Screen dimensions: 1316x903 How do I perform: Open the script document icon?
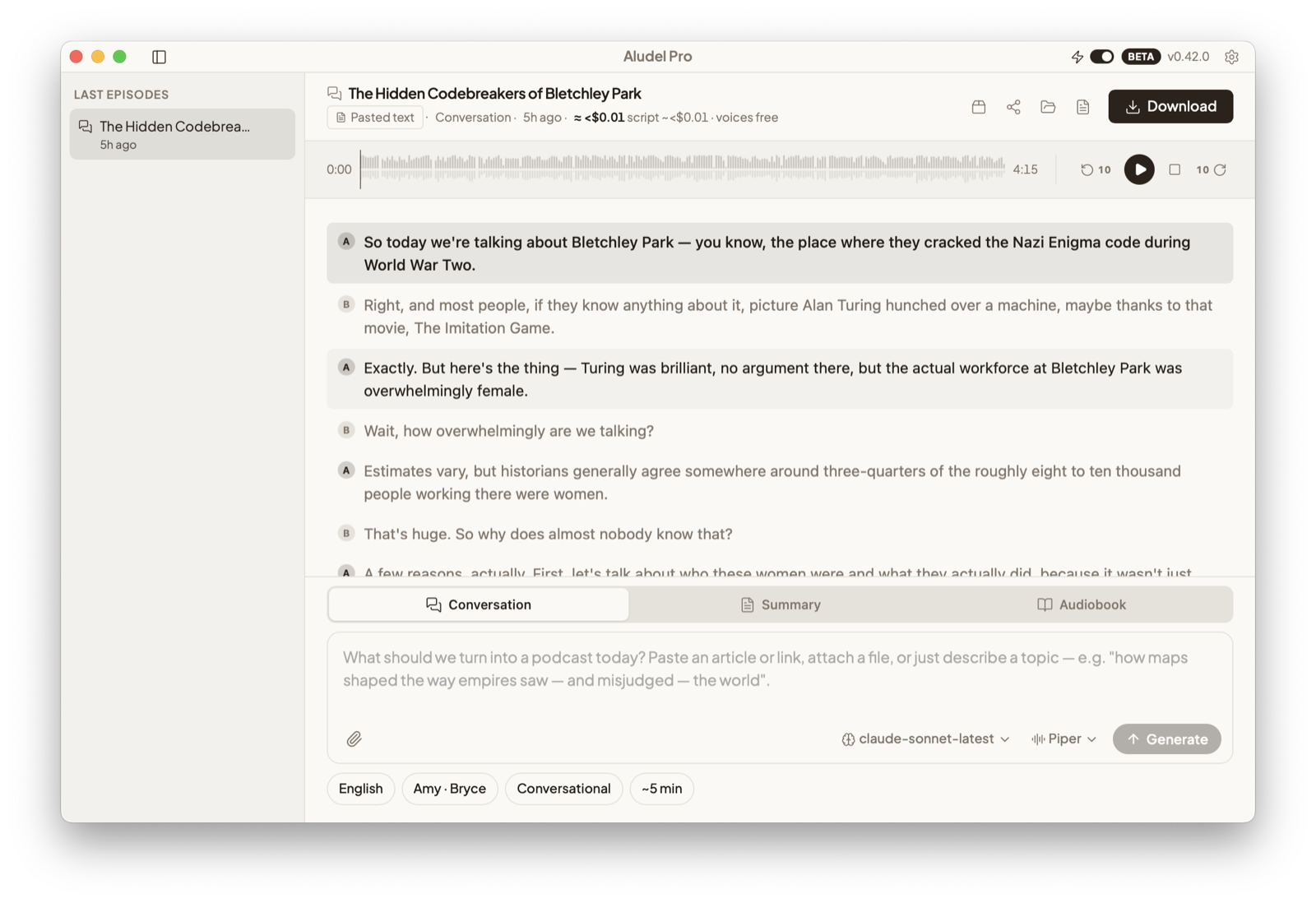(1082, 107)
